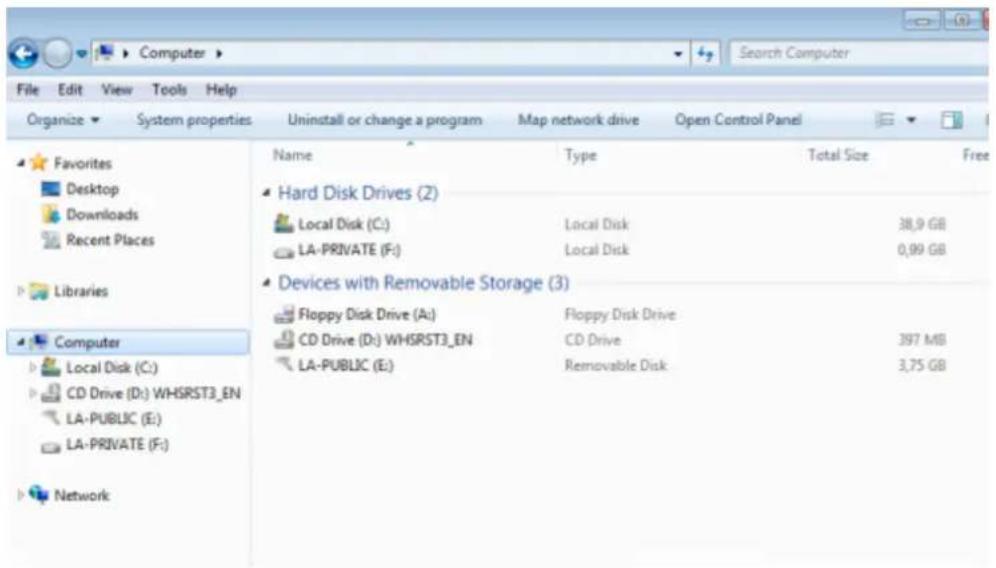
Task: Open the View menu
Action: (117, 90)
